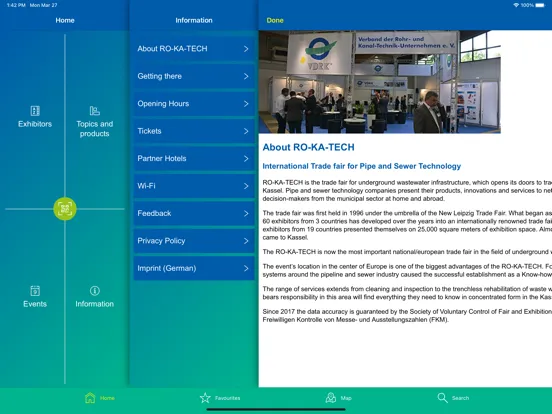Open the Feedback entry
The width and height of the screenshot is (552, 414).
point(194,214)
